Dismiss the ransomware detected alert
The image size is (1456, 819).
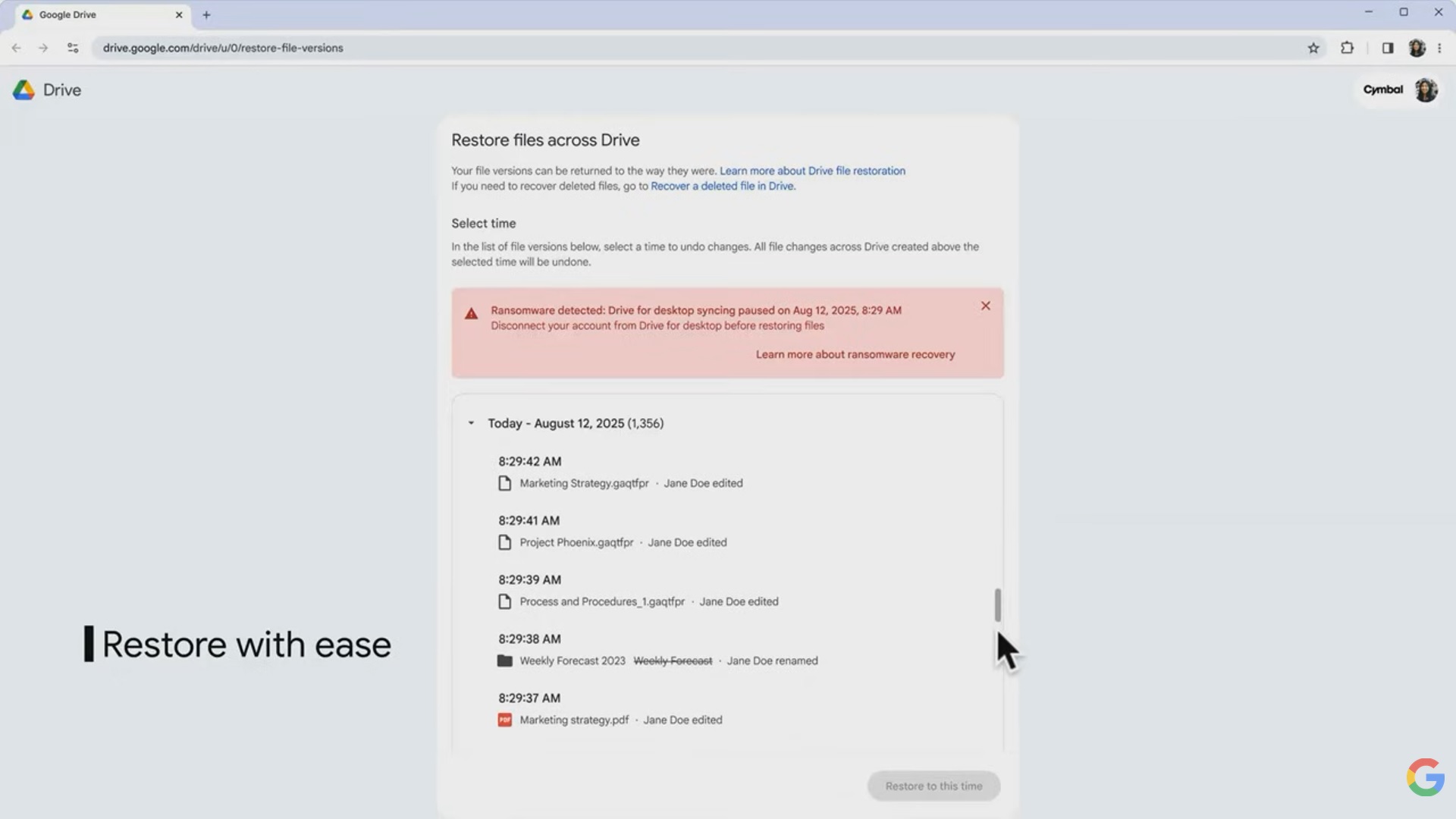click(985, 306)
